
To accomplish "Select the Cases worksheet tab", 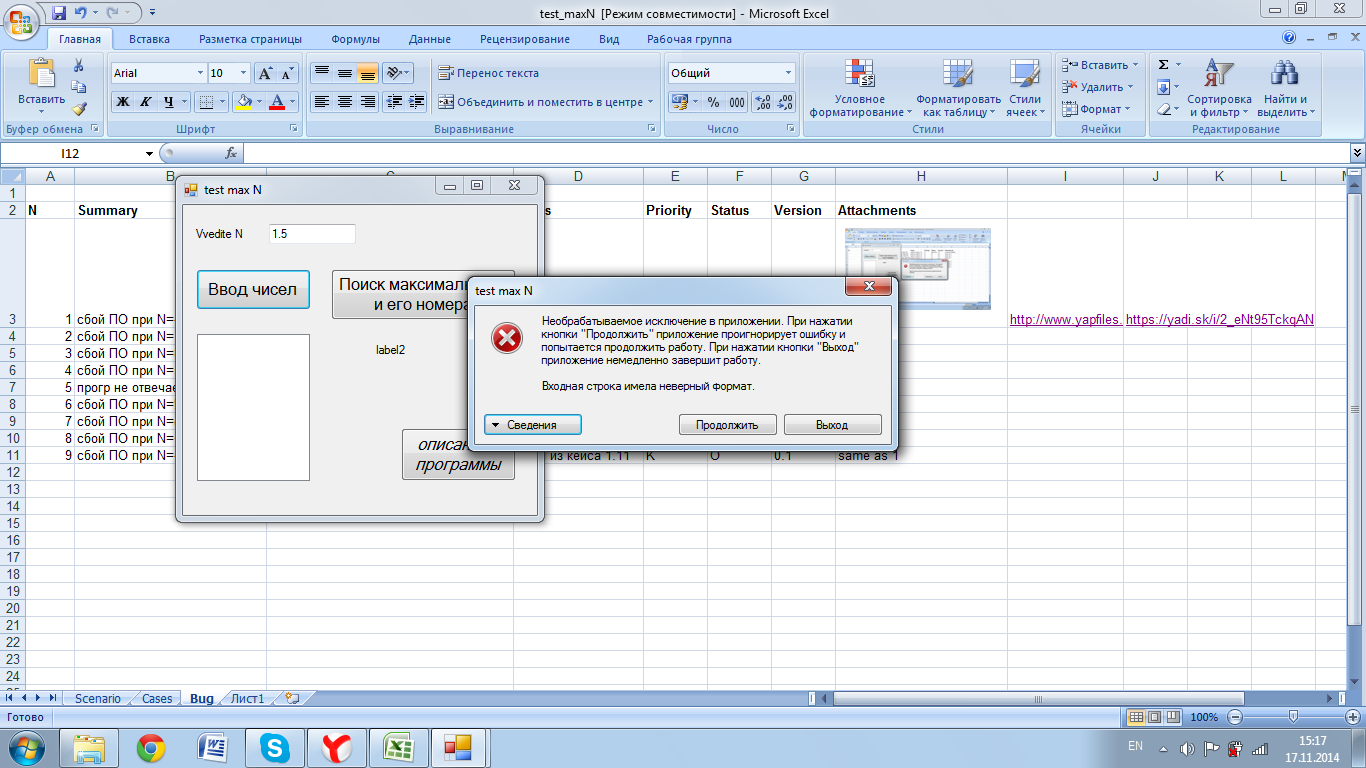I will (157, 699).
